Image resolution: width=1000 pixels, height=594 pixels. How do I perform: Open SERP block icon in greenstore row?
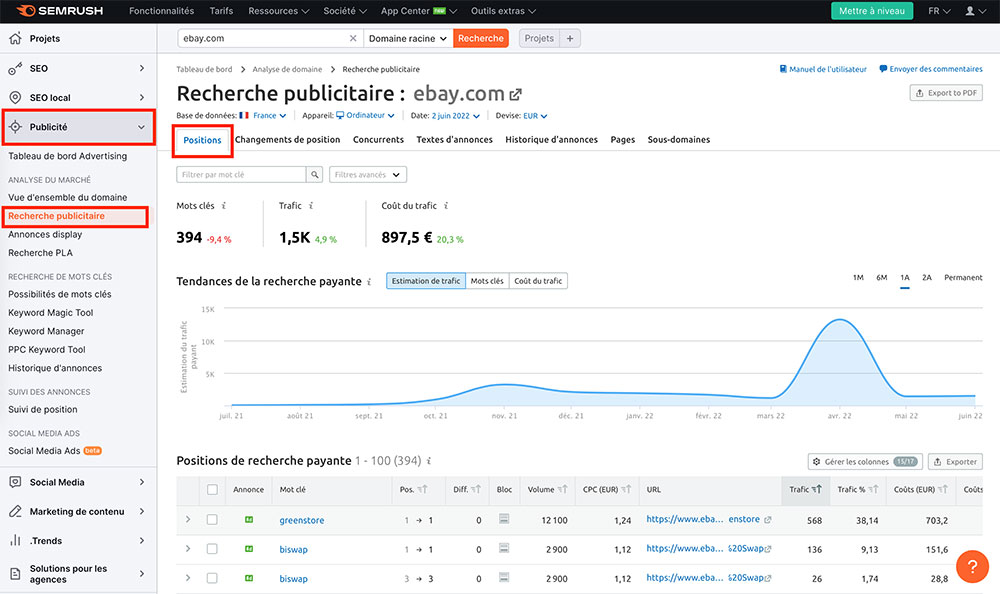click(x=504, y=519)
